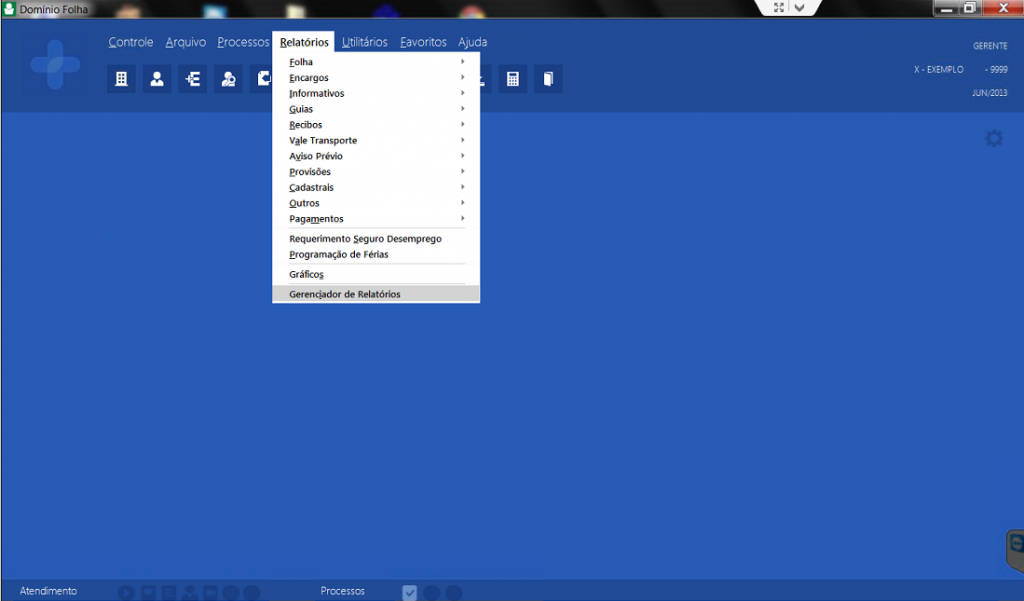1024x601 pixels.
Task: Click the Processos label in the bottom bar
Action: (342, 591)
